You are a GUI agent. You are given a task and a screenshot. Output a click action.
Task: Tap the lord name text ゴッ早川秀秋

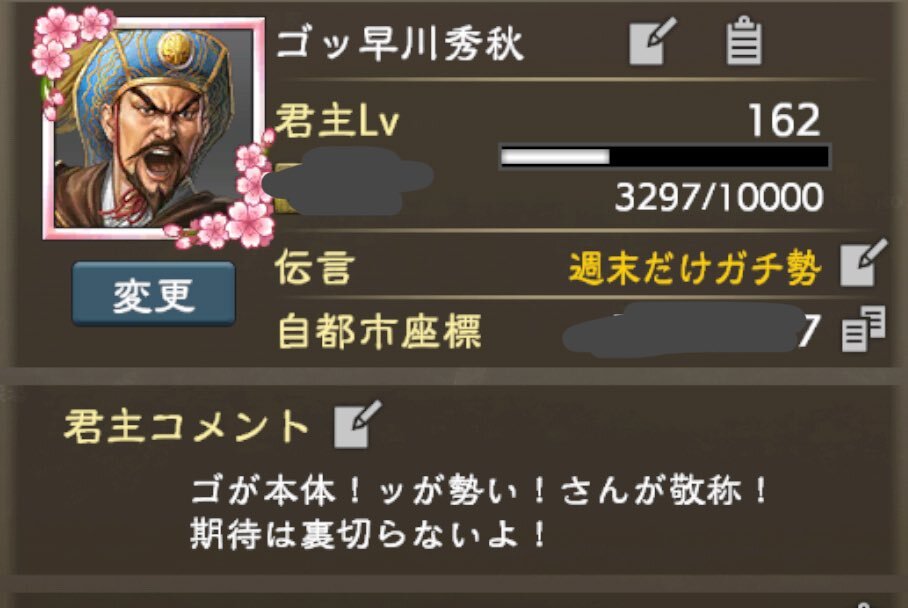coord(400,43)
